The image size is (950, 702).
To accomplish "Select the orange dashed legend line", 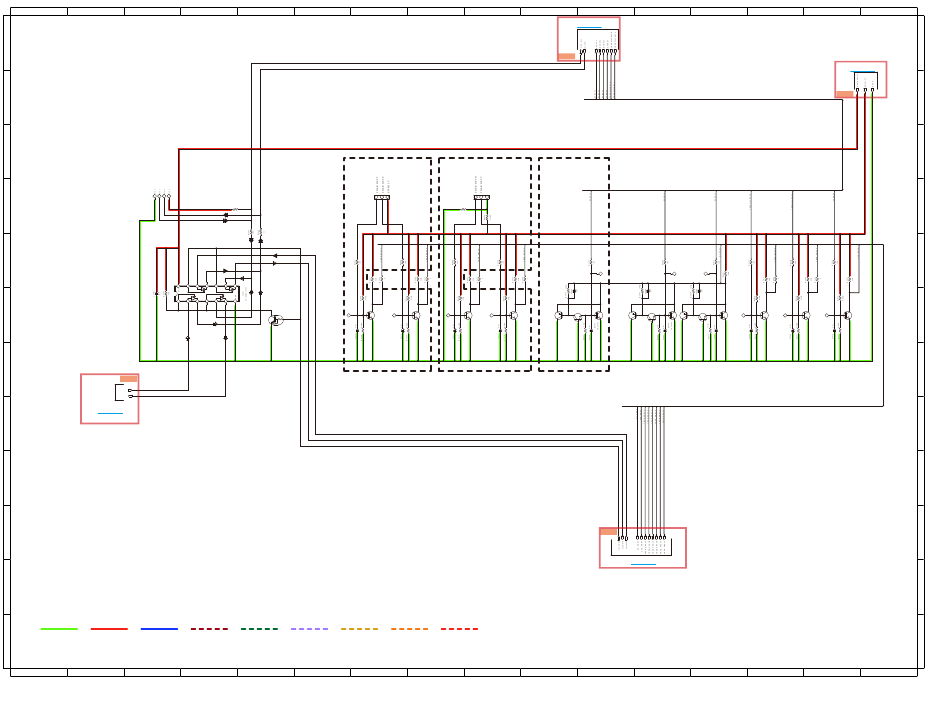I will (x=410, y=629).
